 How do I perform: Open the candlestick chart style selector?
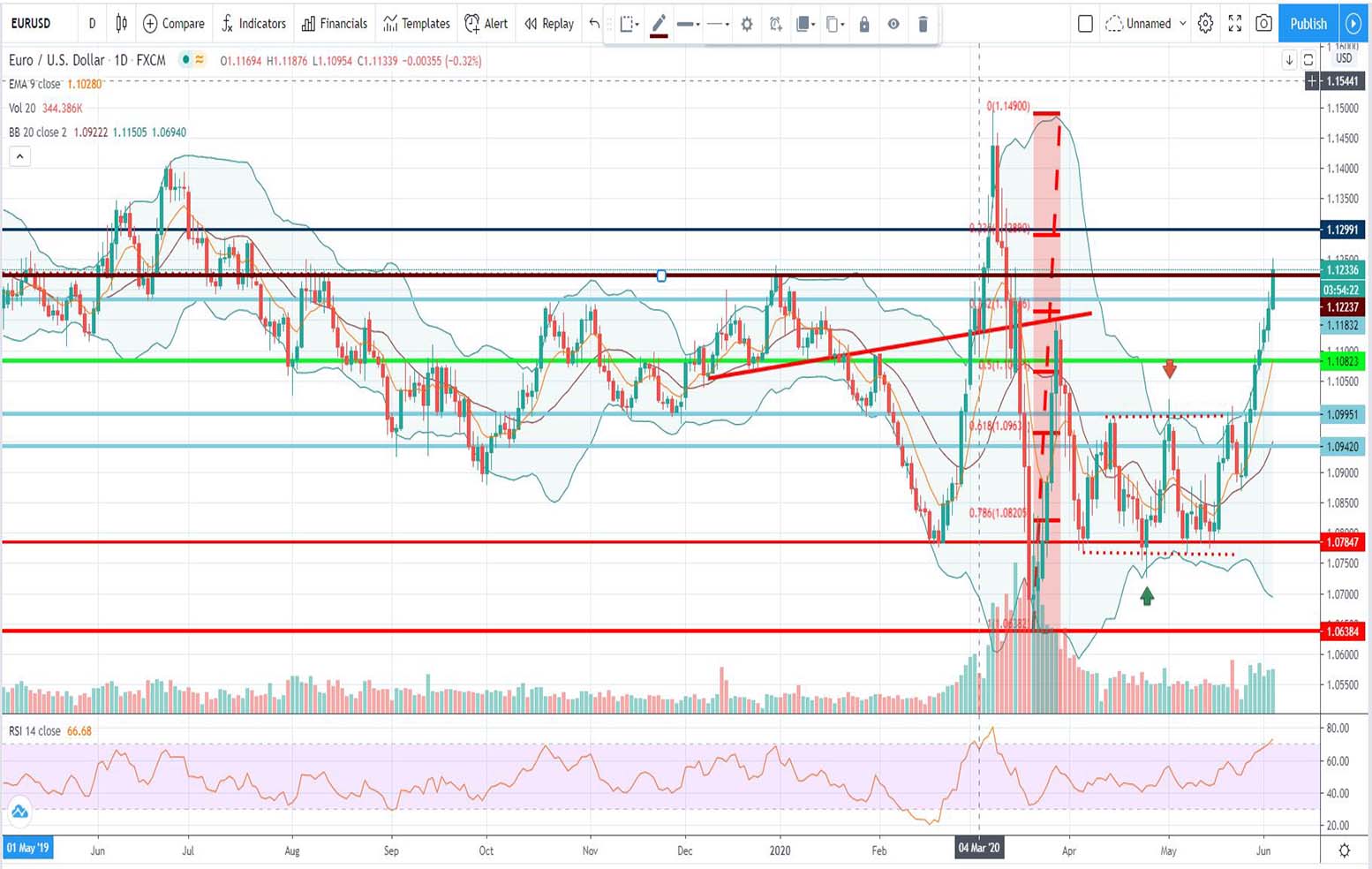click(x=122, y=24)
